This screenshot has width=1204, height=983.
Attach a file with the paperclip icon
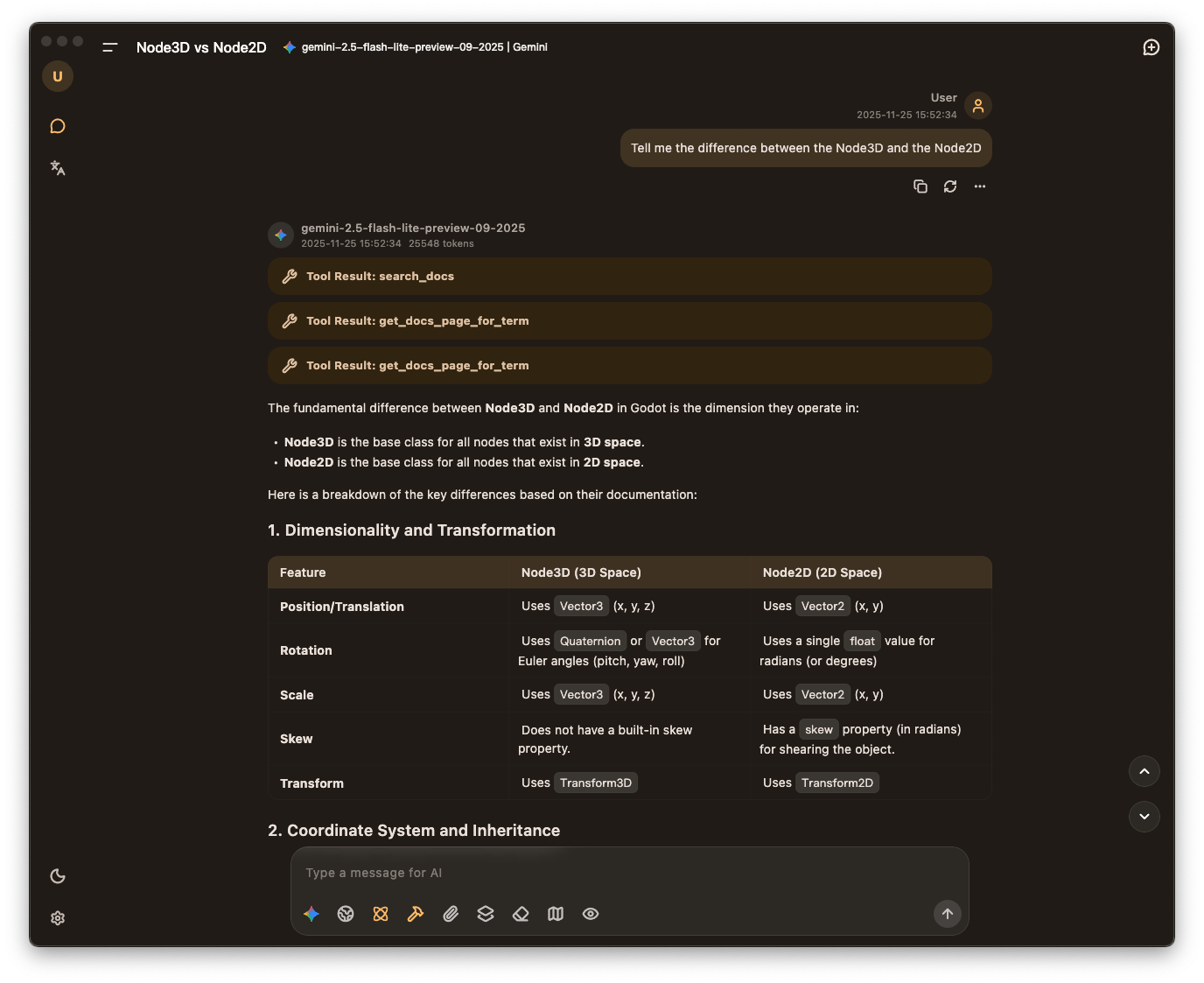451,914
